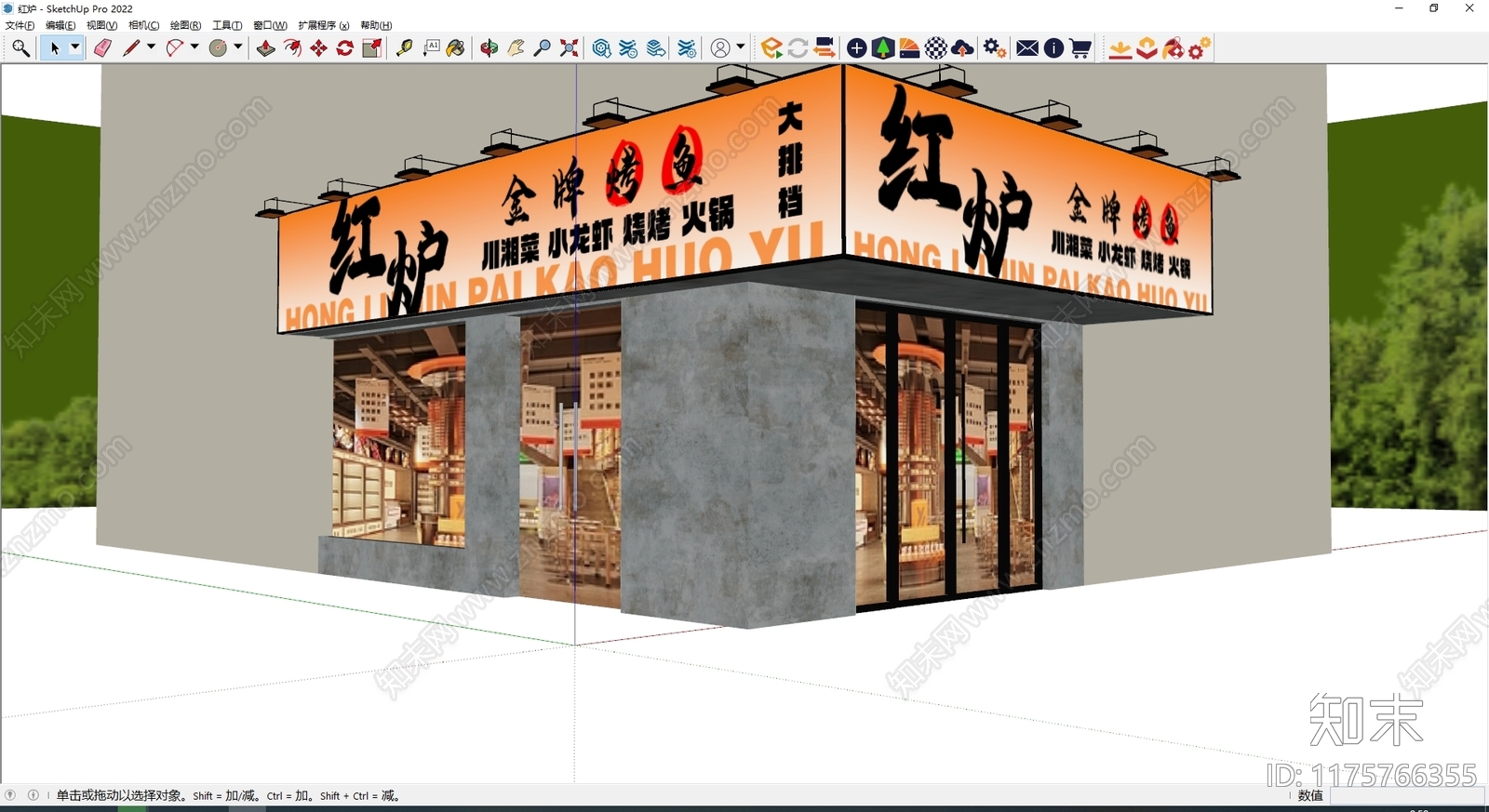1489x812 pixels.
Task: Click the Enscape objects plus icon
Action: pyautogui.click(x=857, y=48)
